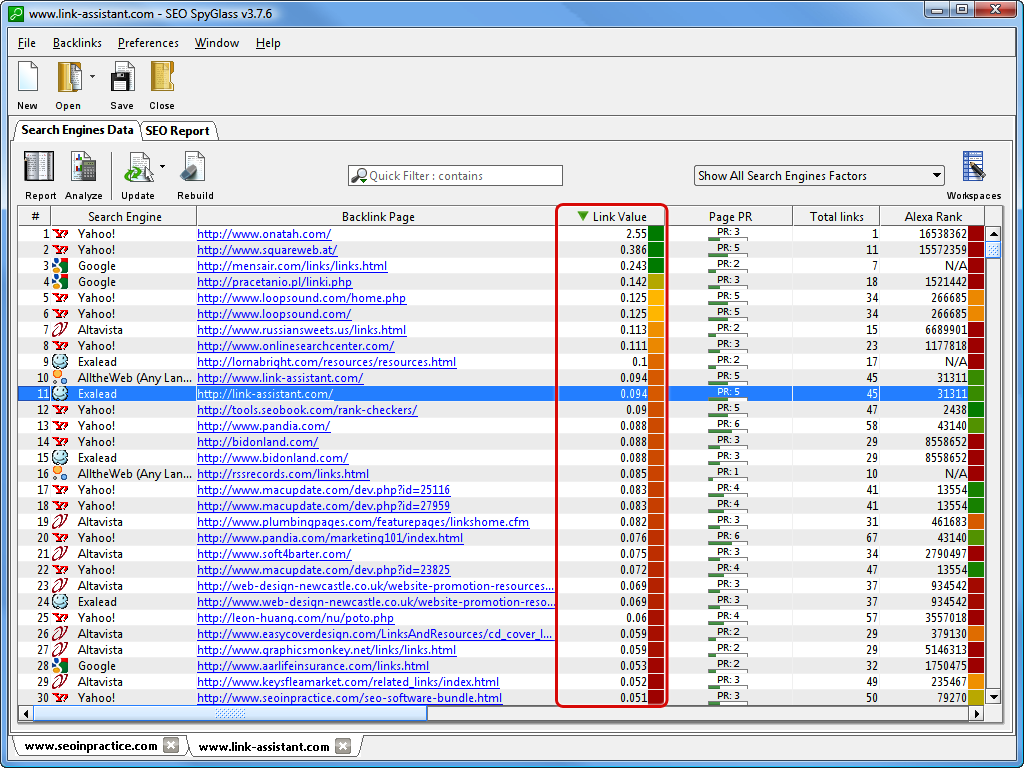Screen dimensions: 1024x768
Task: Click into the Quick Filter field
Action: pyautogui.click(x=455, y=176)
